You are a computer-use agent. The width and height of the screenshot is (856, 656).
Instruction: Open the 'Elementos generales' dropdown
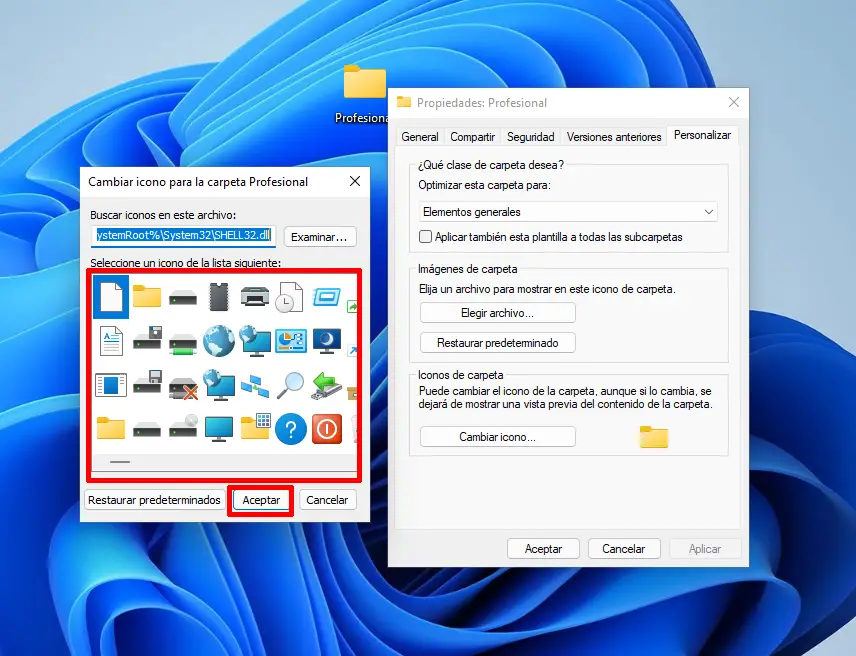point(568,212)
